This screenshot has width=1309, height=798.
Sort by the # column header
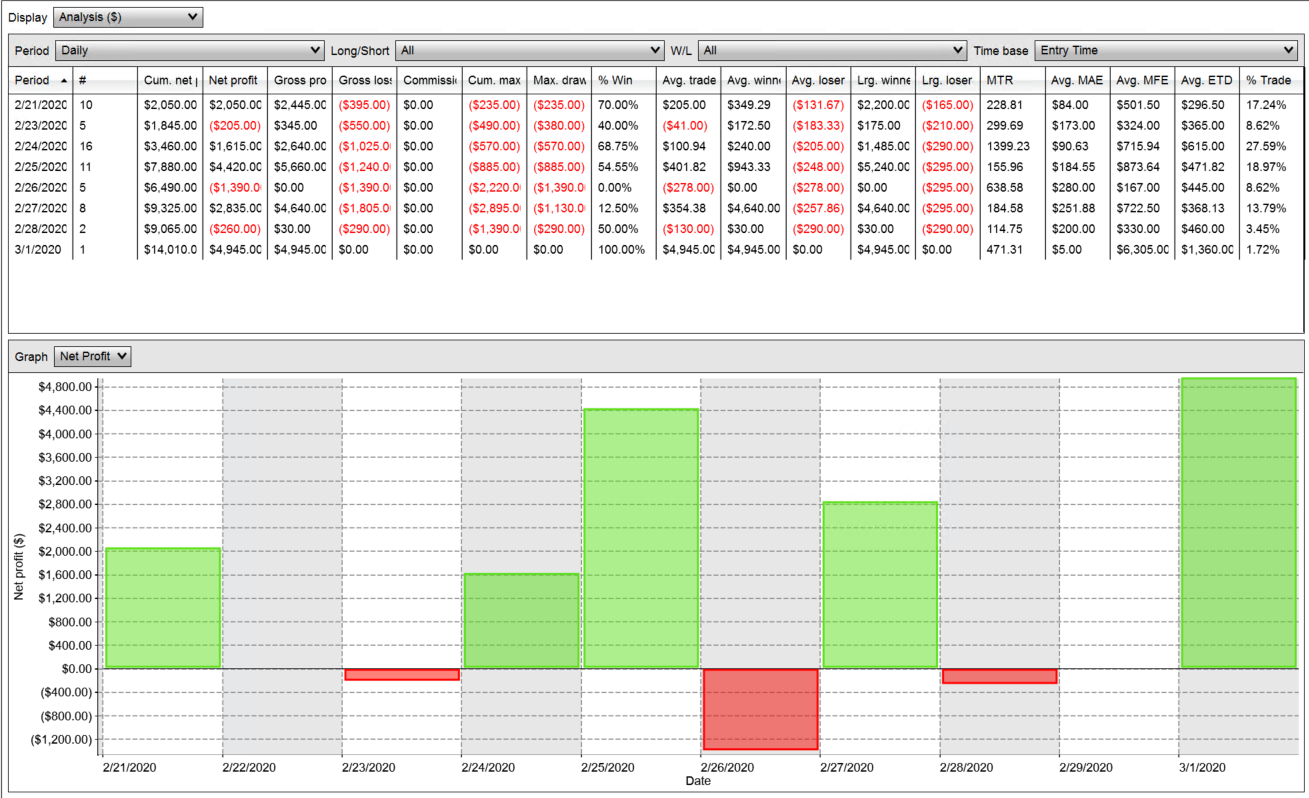point(105,80)
